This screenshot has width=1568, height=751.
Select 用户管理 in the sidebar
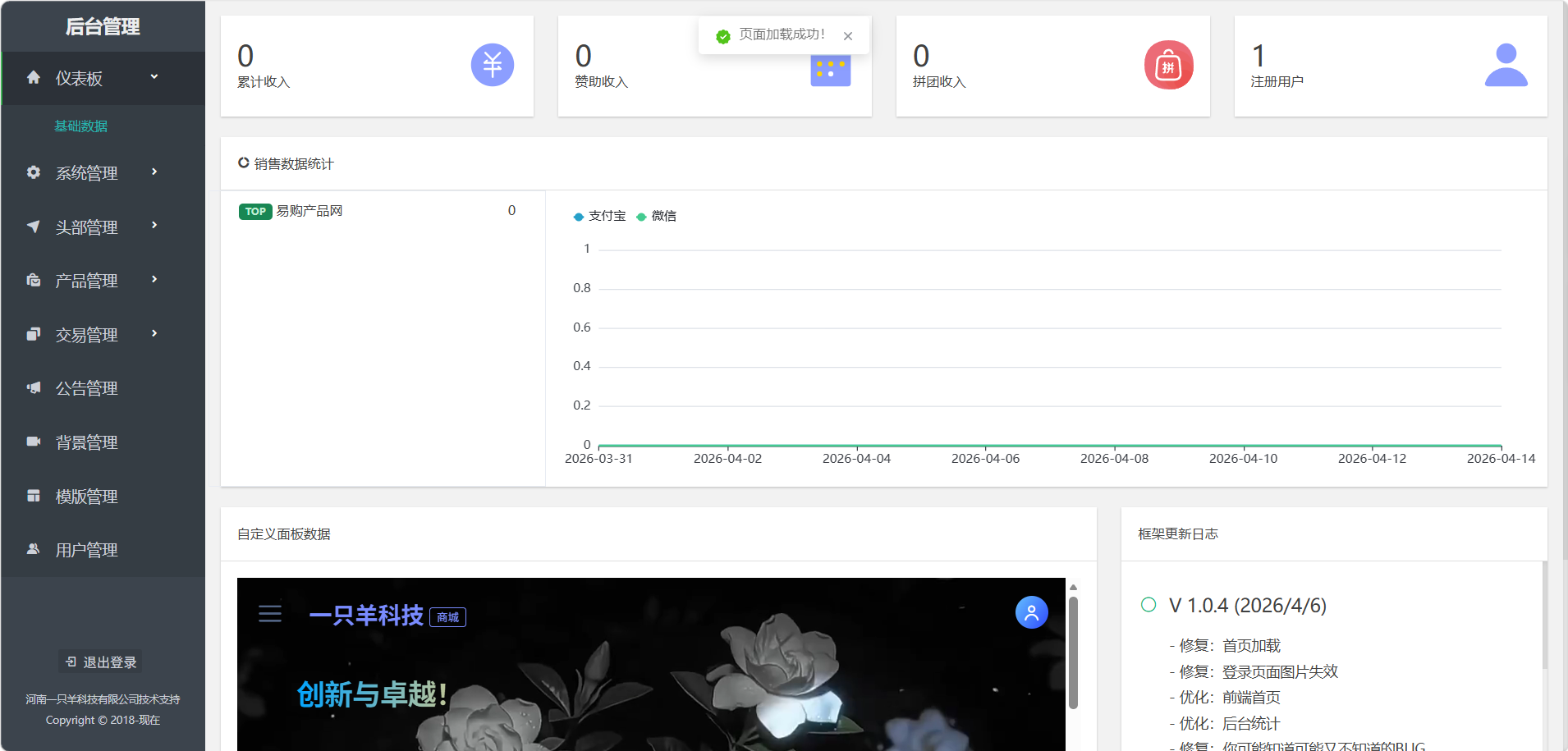86,549
